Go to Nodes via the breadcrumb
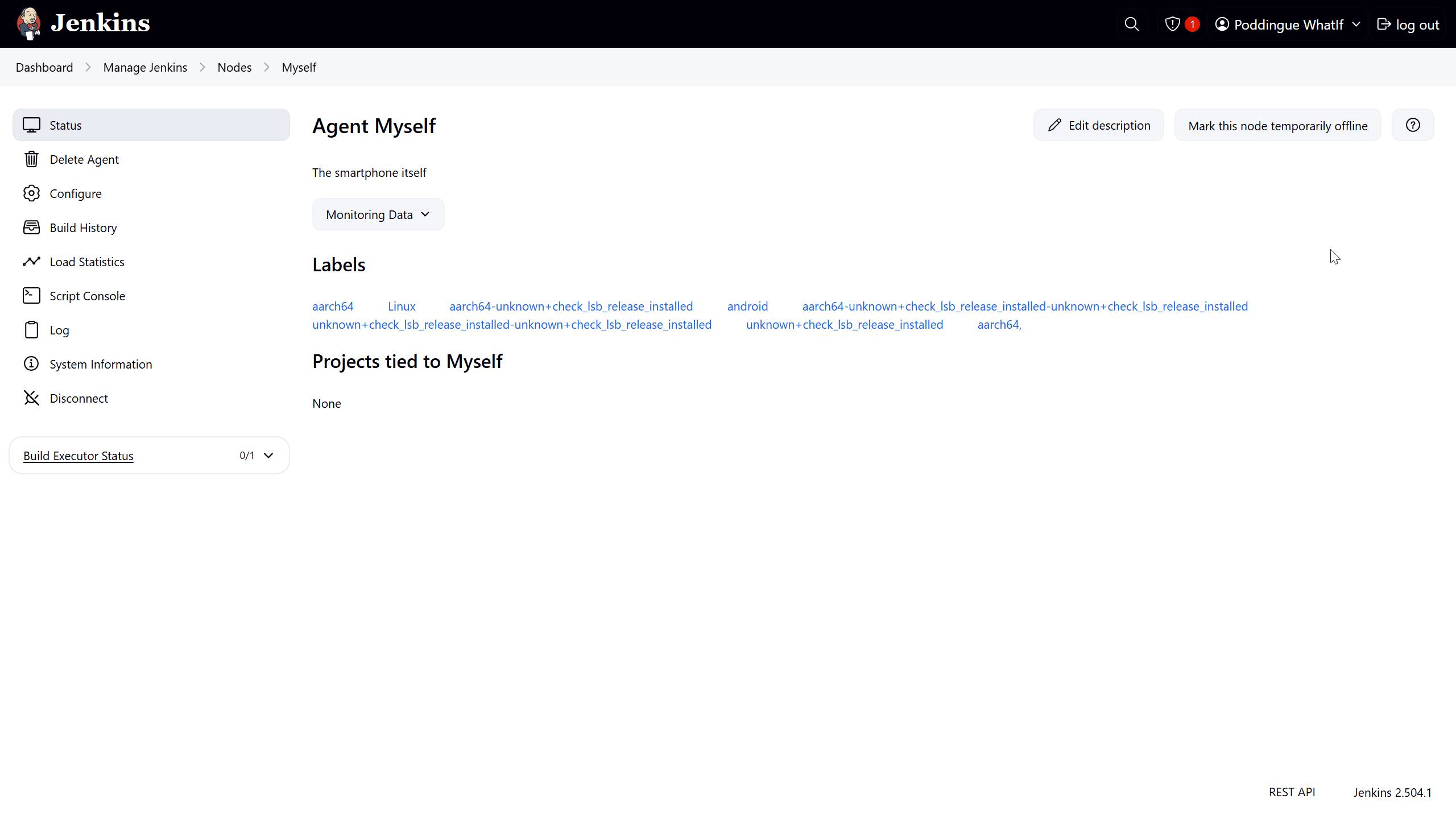The width and height of the screenshot is (1456, 819). click(x=234, y=67)
